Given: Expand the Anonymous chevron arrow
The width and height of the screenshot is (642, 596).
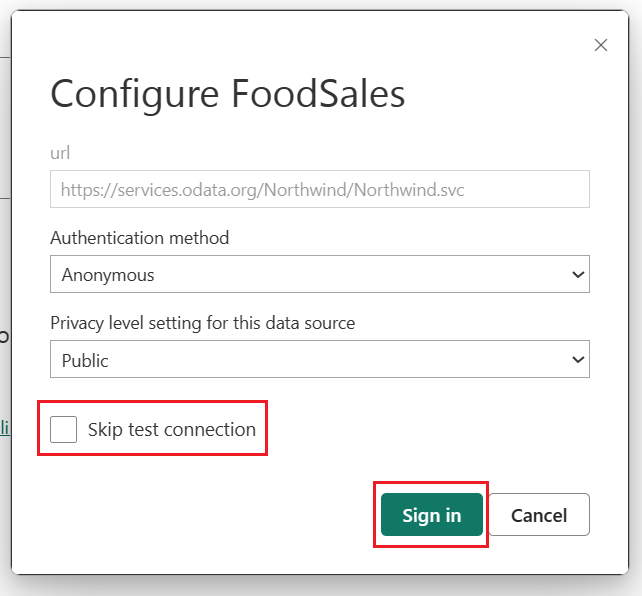Looking at the screenshot, I should click(578, 275).
